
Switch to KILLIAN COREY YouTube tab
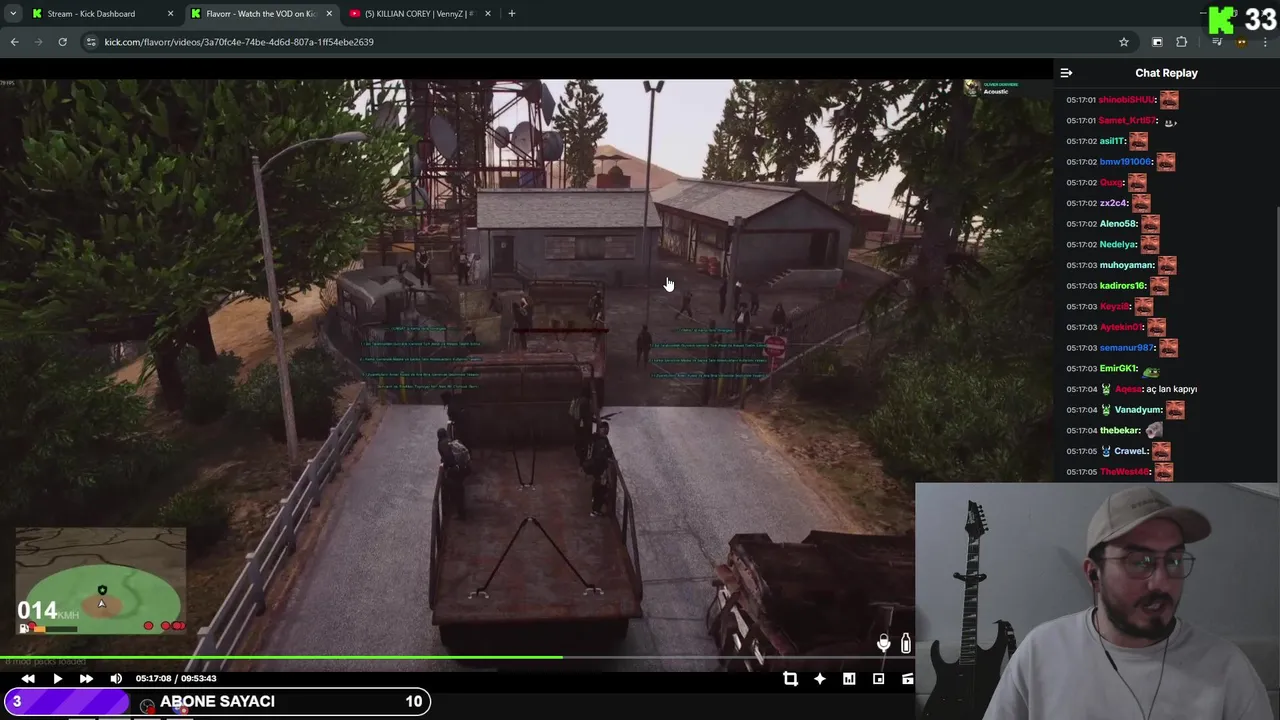(419, 14)
